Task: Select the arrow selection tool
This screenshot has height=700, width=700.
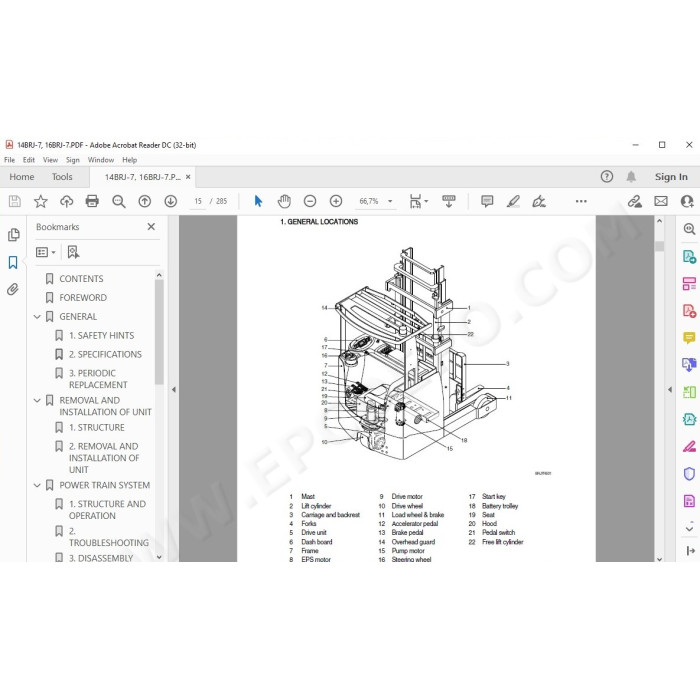Action: (x=258, y=201)
